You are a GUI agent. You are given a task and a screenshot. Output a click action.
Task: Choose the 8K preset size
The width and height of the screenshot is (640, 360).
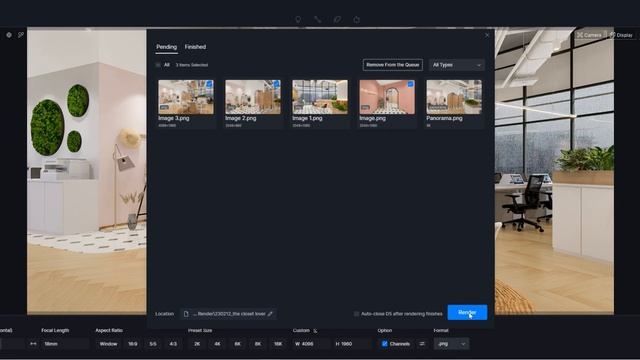[x=258, y=344]
